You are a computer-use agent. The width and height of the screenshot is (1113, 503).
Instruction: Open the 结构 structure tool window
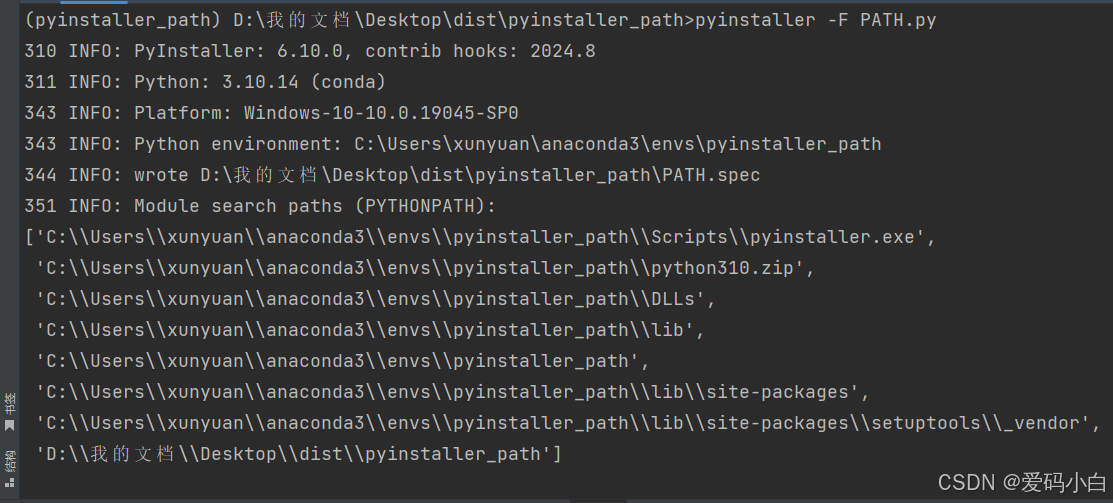(9, 469)
